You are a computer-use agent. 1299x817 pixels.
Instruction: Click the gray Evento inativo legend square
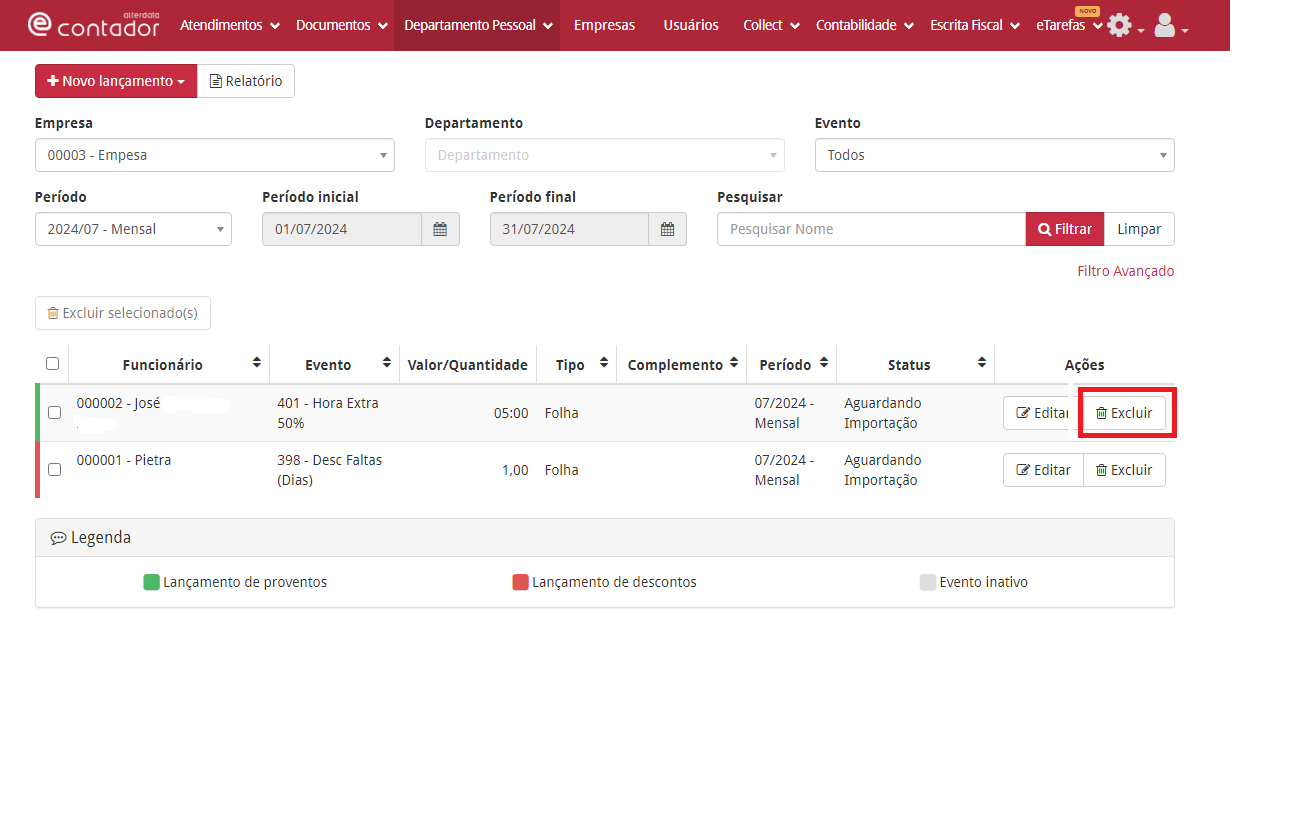coord(928,582)
